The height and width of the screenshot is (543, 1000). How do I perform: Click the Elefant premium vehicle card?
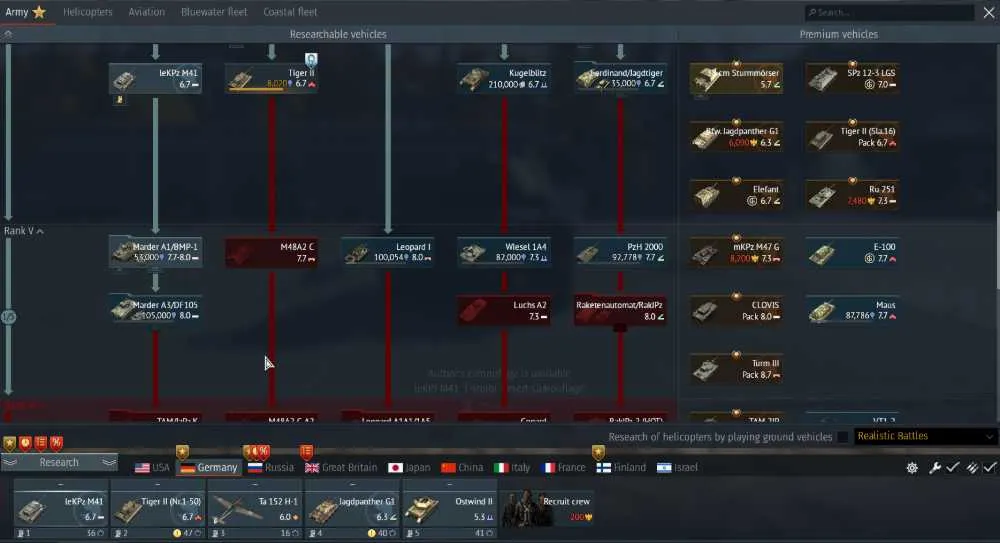[x=737, y=195]
